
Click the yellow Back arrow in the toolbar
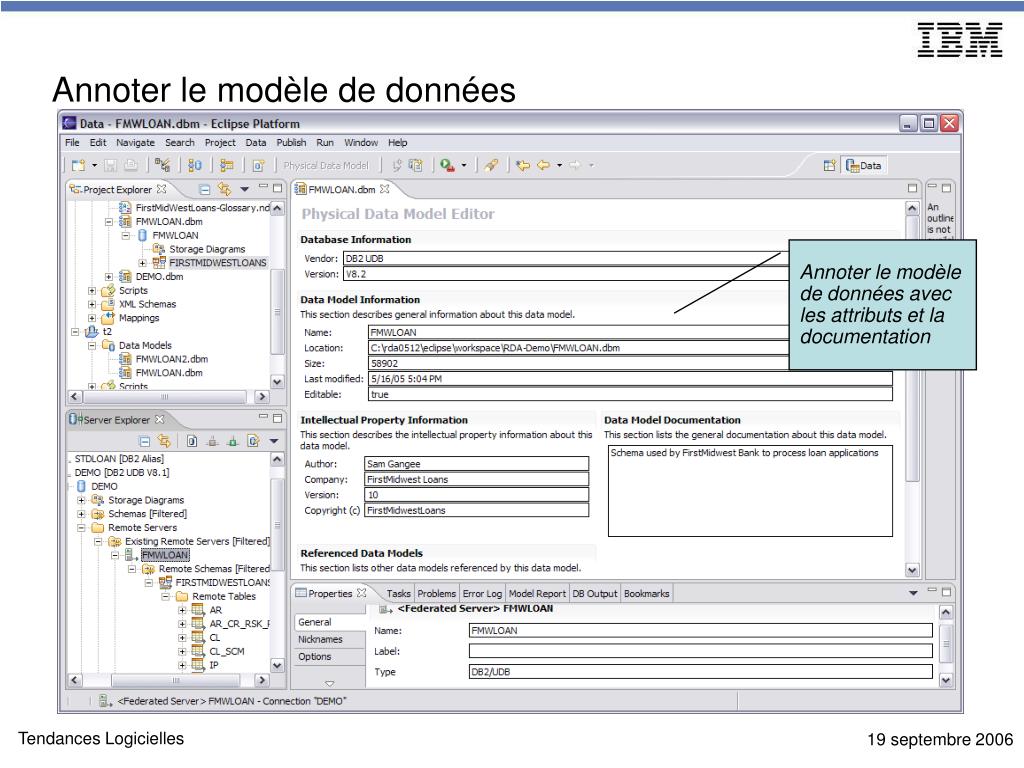click(x=543, y=165)
